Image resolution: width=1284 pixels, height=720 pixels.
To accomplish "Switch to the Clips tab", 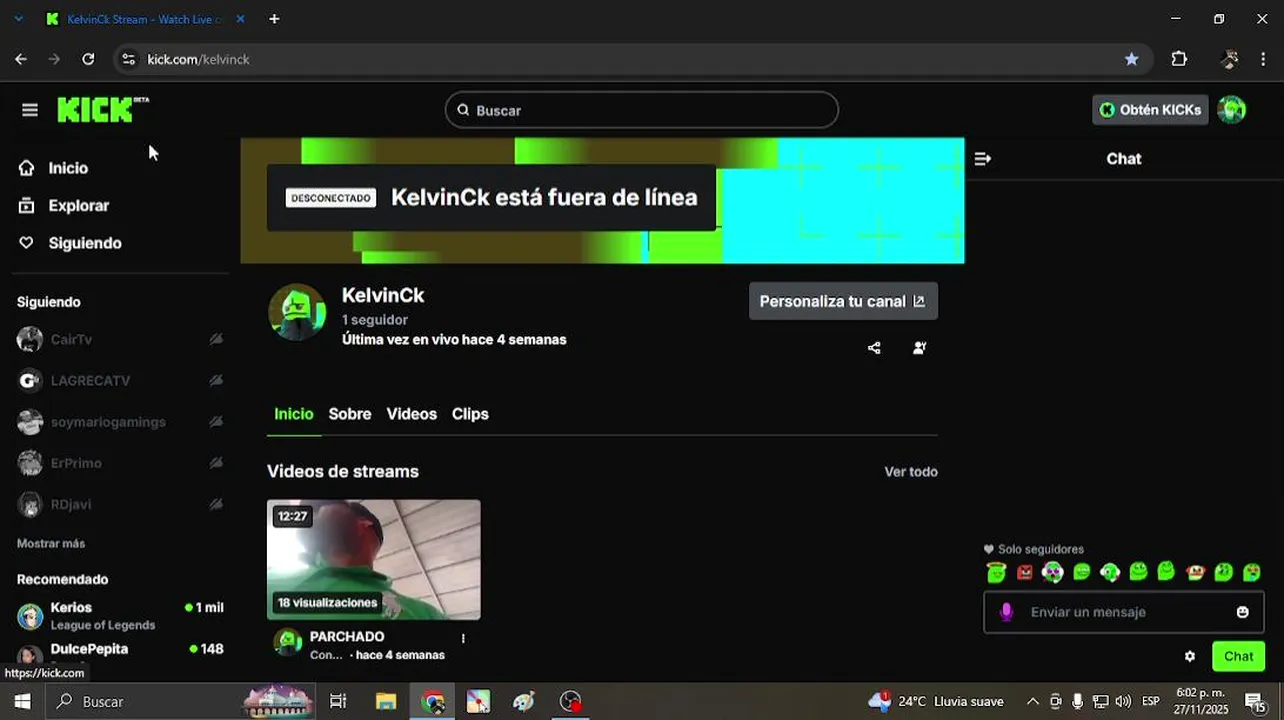I will 470,414.
